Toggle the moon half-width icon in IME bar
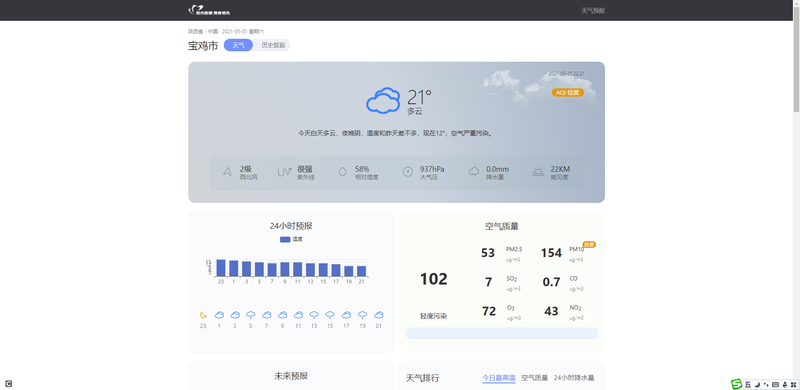The height and width of the screenshot is (390, 800). tap(758, 384)
